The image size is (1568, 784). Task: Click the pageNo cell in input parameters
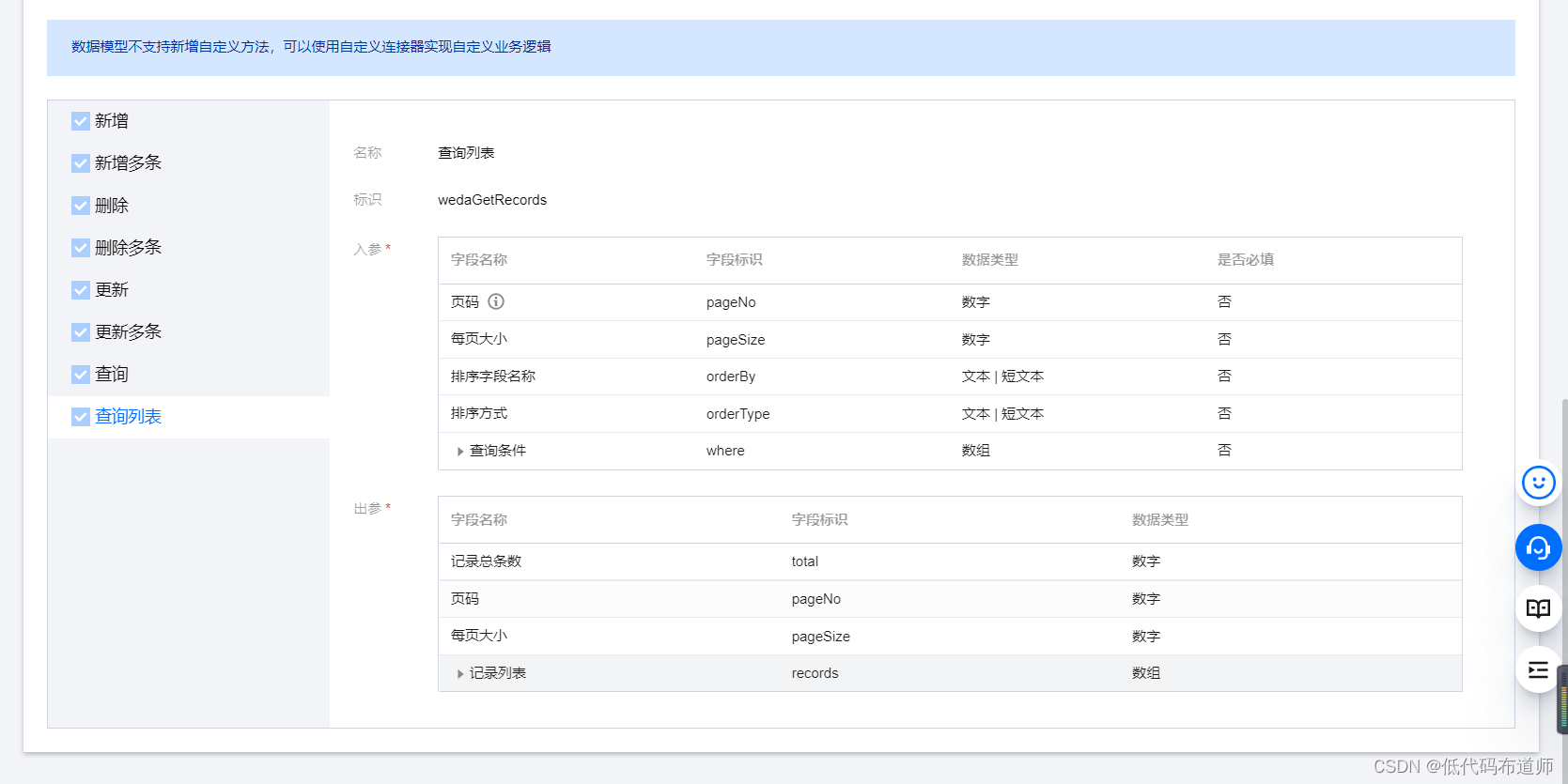click(731, 302)
